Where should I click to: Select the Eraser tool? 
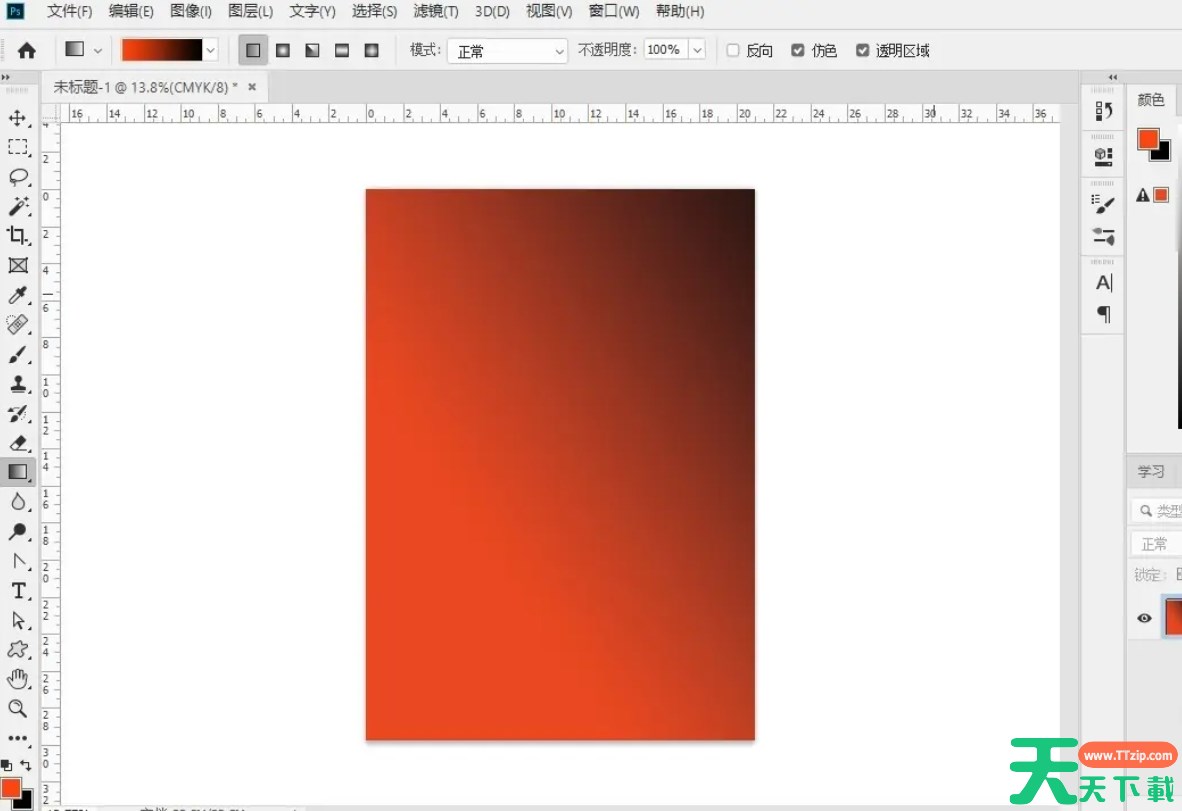pyautogui.click(x=18, y=442)
